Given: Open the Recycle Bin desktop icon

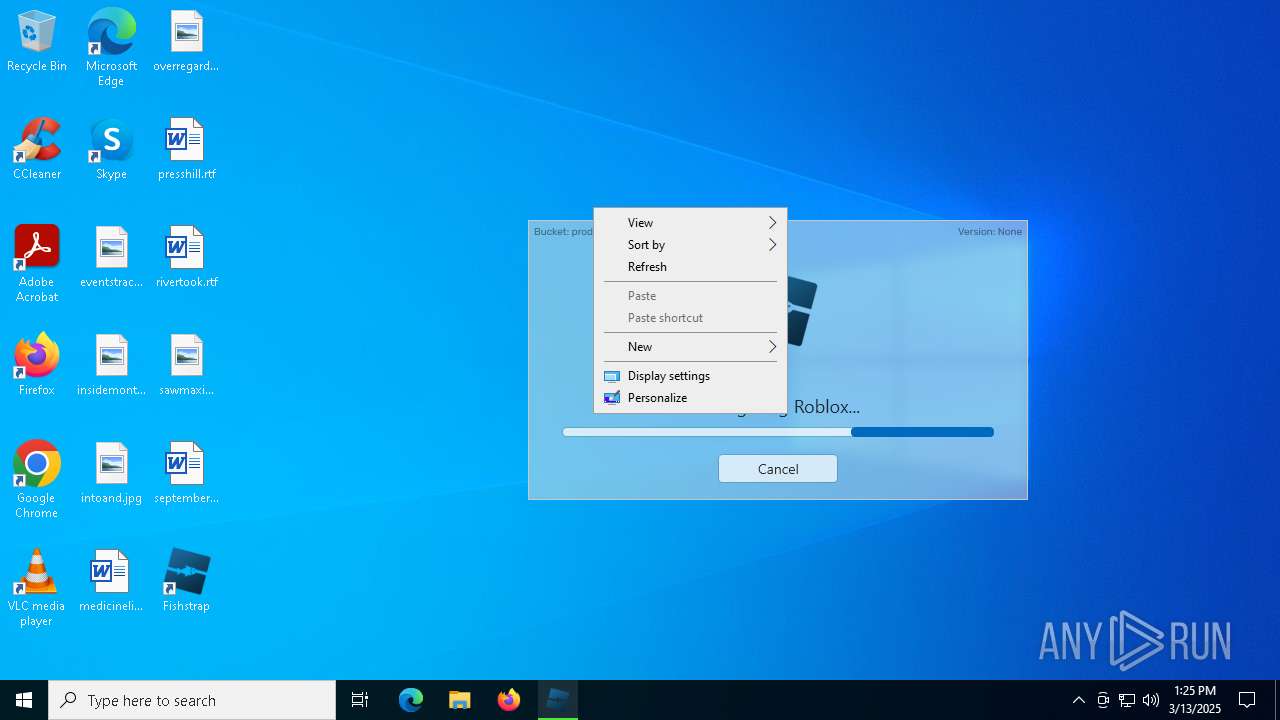Looking at the screenshot, I should tap(37, 42).
